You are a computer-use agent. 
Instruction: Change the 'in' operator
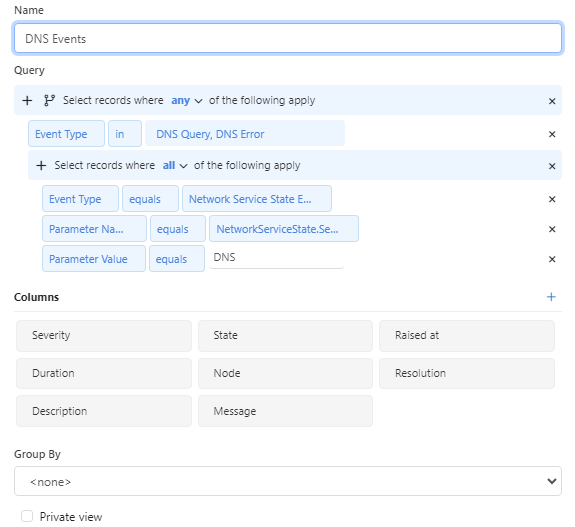pos(125,134)
